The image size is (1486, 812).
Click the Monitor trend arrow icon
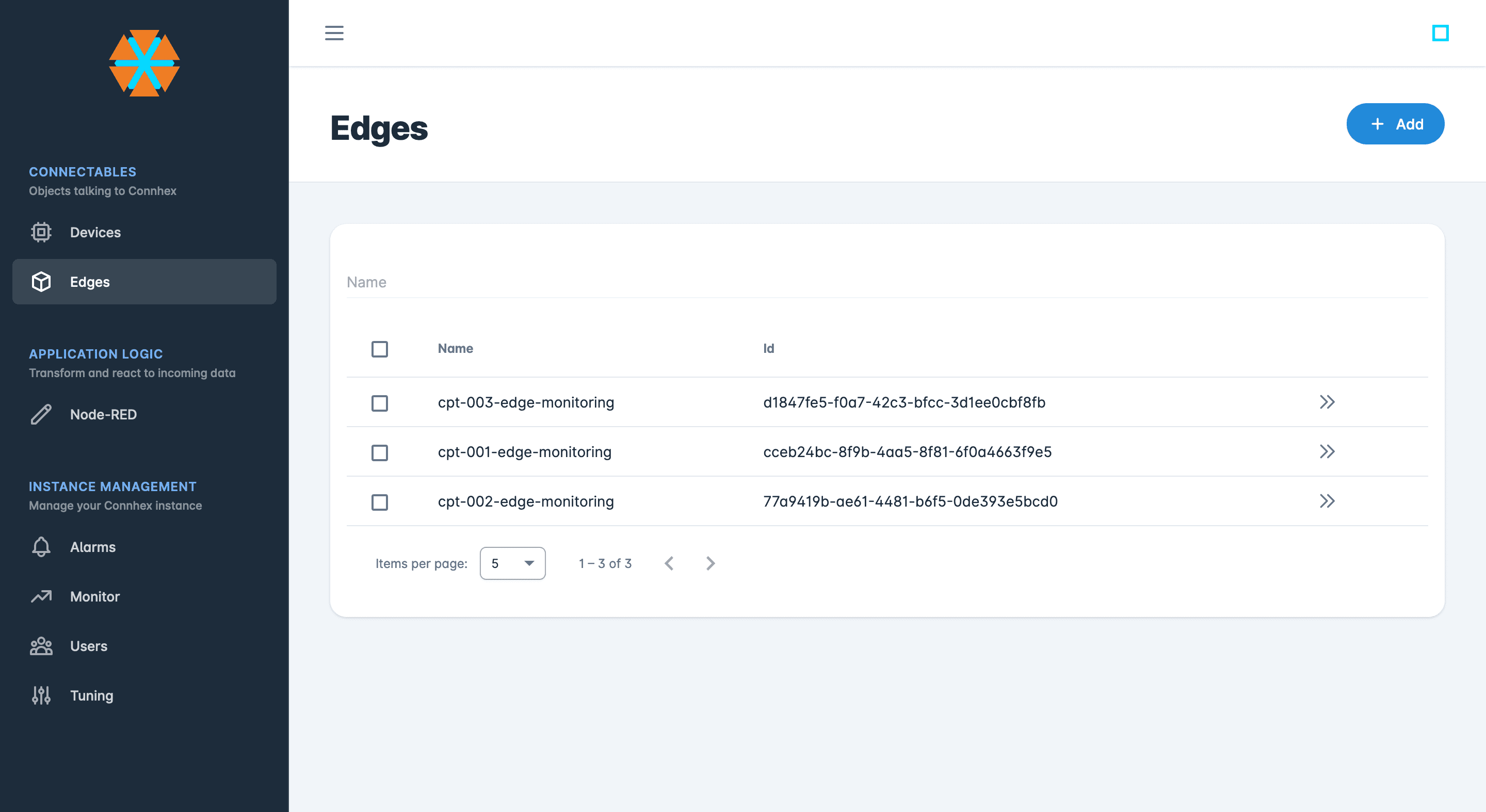[x=41, y=596]
